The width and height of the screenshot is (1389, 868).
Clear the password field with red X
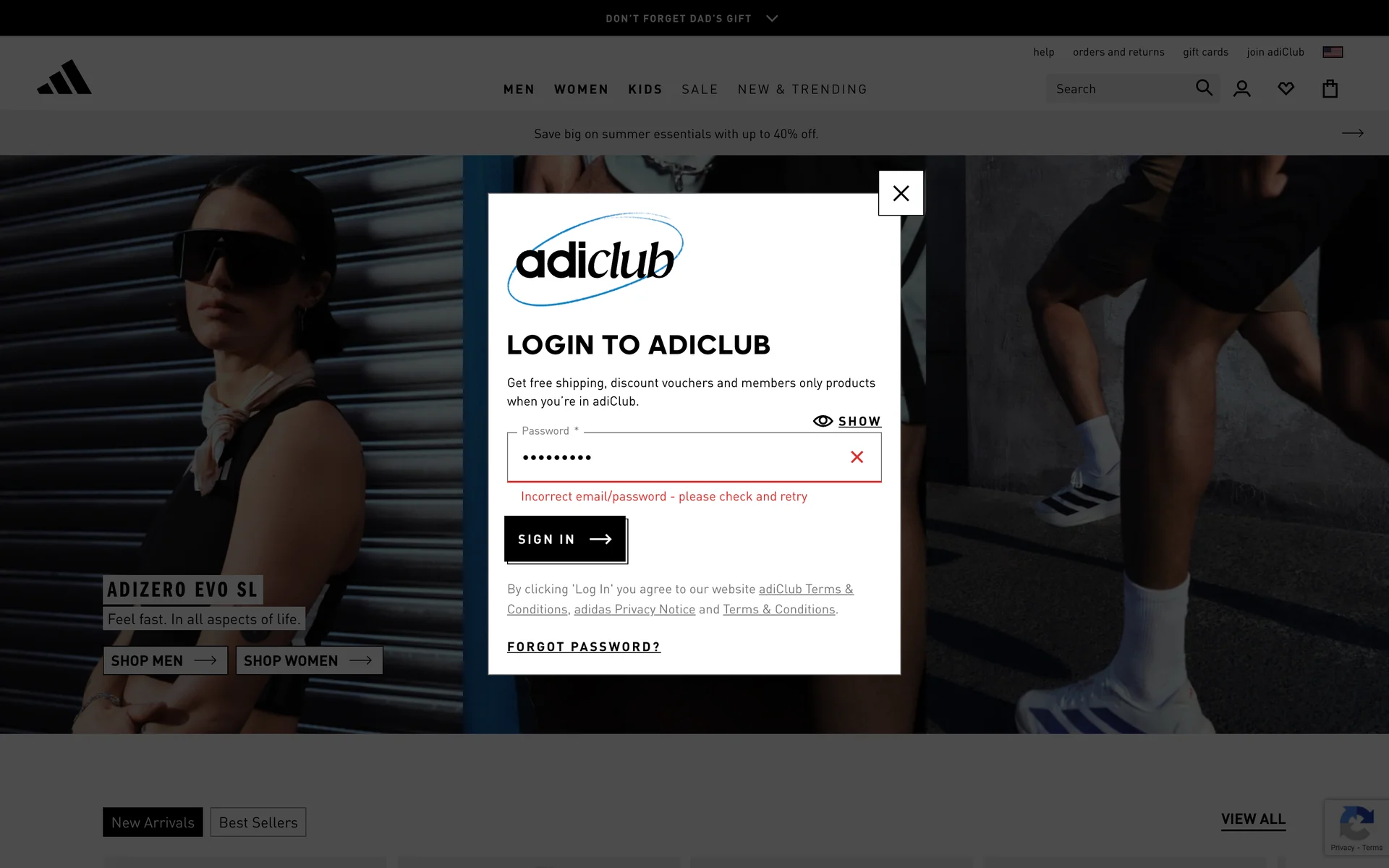(x=857, y=457)
